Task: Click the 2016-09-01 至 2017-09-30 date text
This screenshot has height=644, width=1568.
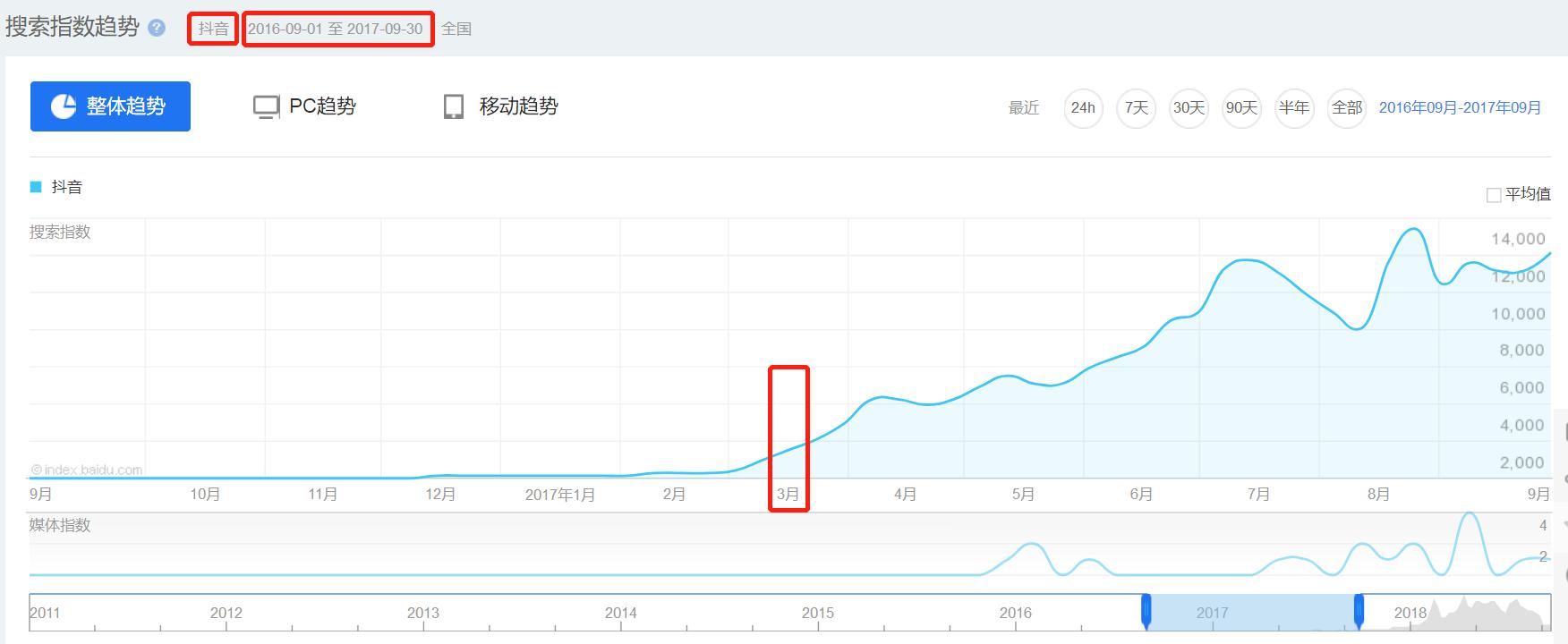Action: click(336, 29)
